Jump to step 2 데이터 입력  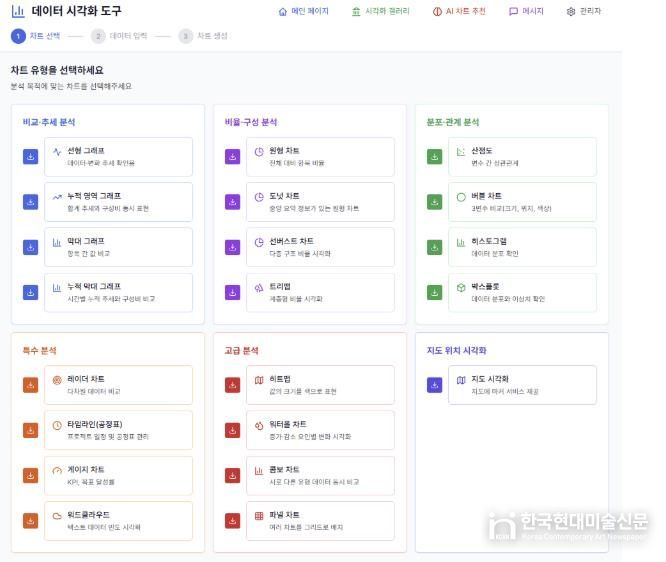(x=119, y=36)
